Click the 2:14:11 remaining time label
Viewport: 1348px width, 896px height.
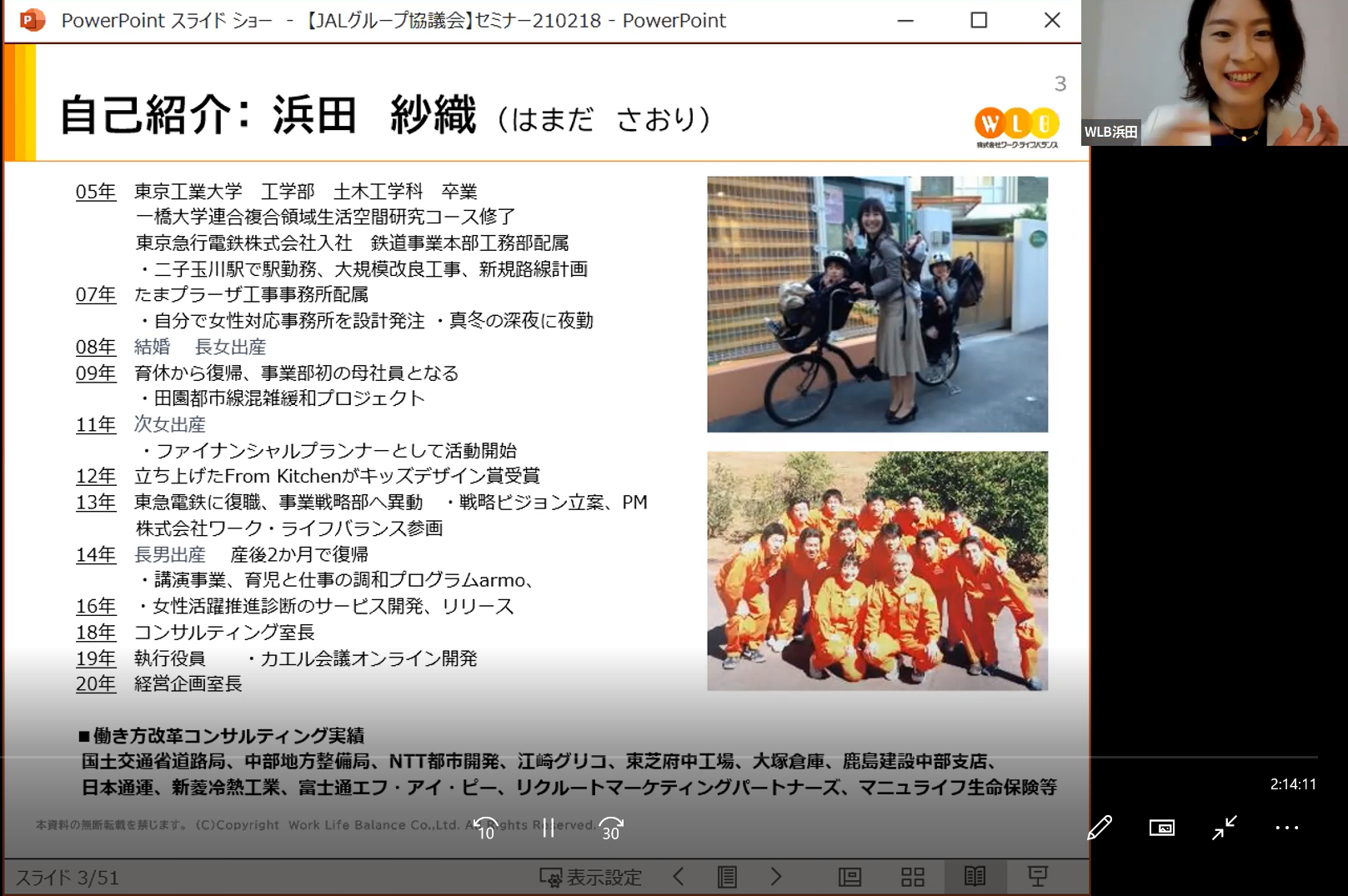pyautogui.click(x=1293, y=784)
